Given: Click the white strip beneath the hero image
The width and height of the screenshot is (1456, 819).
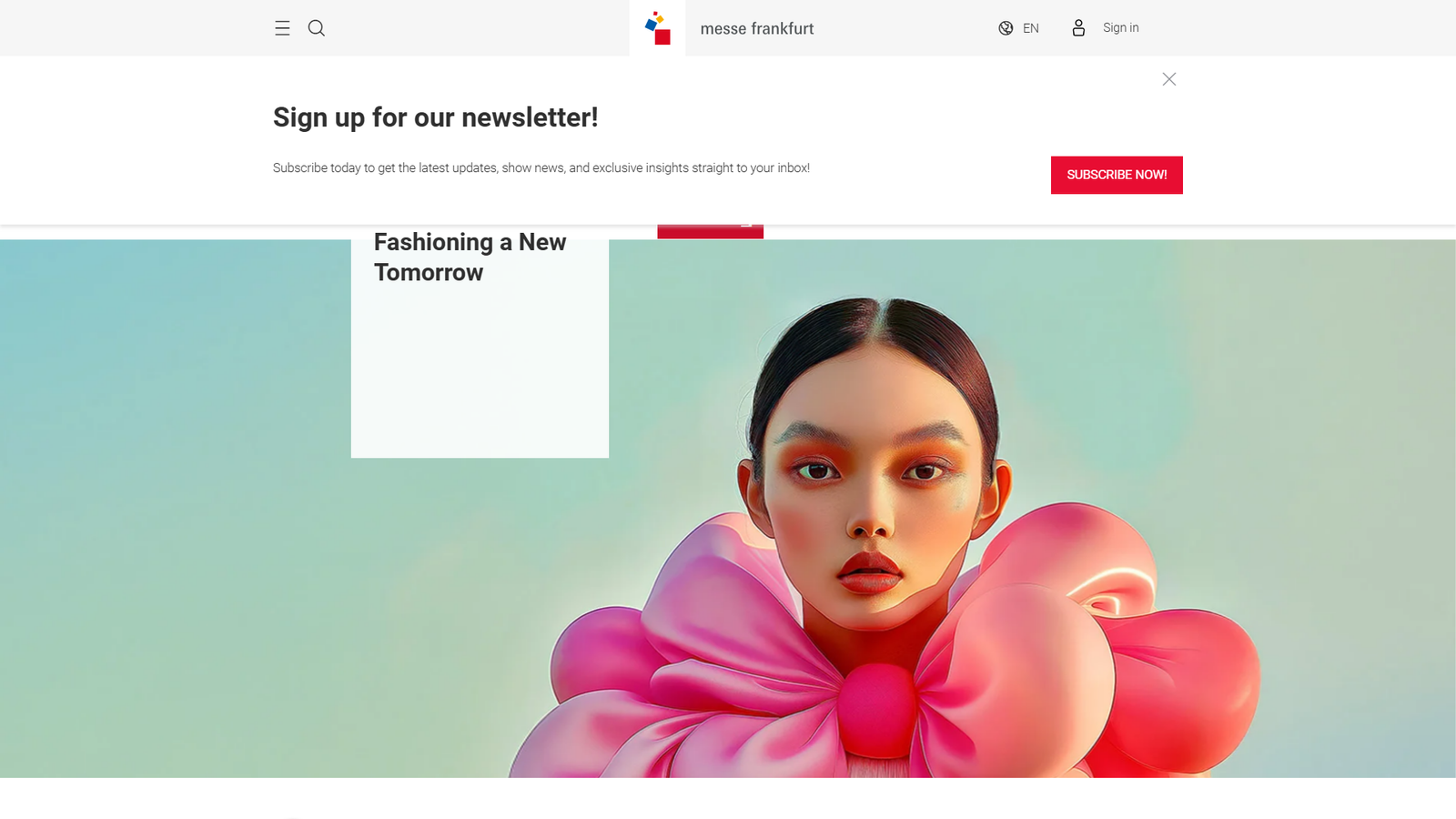Looking at the screenshot, I should [x=728, y=798].
